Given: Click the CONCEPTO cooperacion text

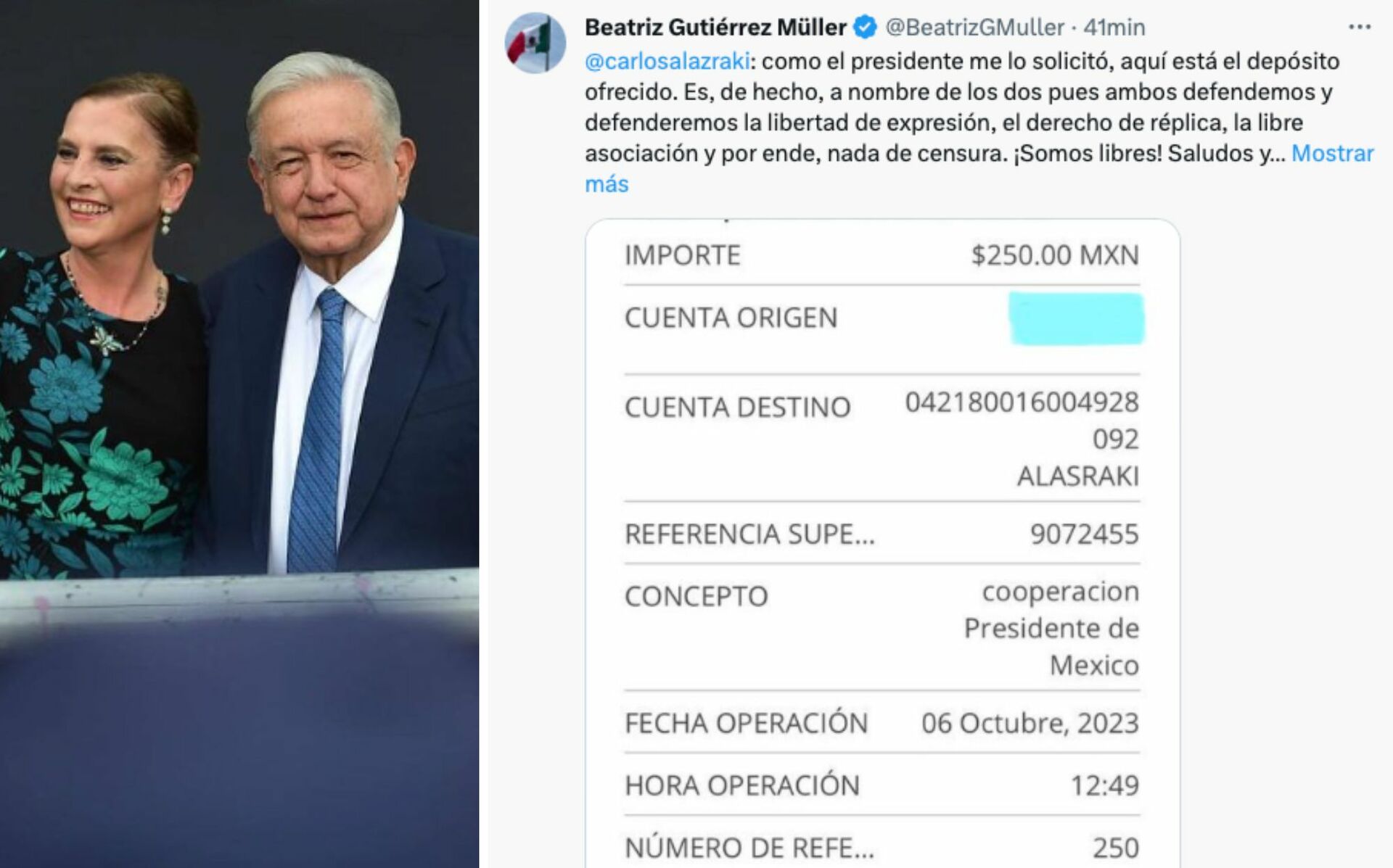Looking at the screenshot, I should click(1060, 592).
